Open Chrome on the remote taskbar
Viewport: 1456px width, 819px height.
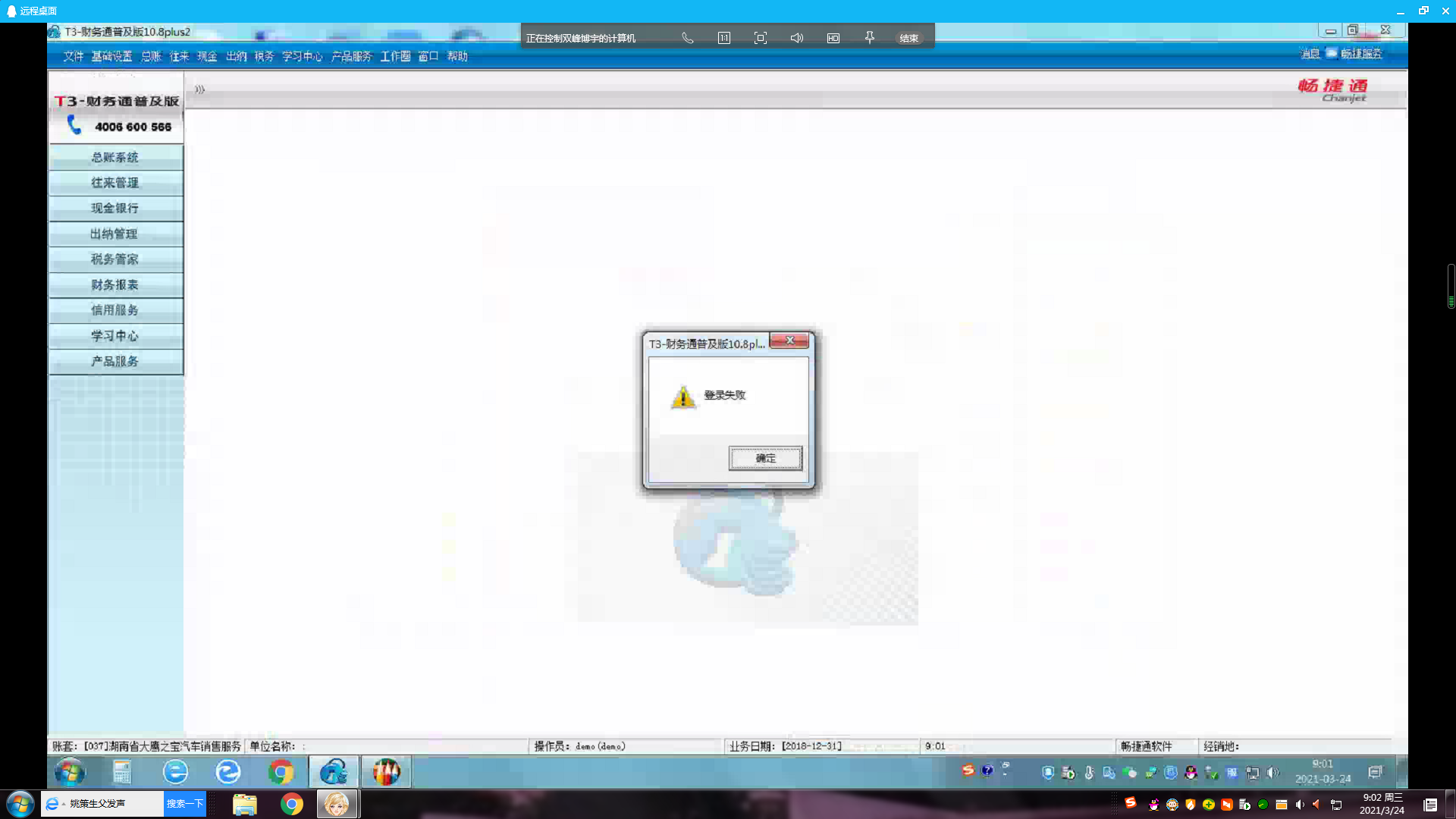tap(281, 772)
